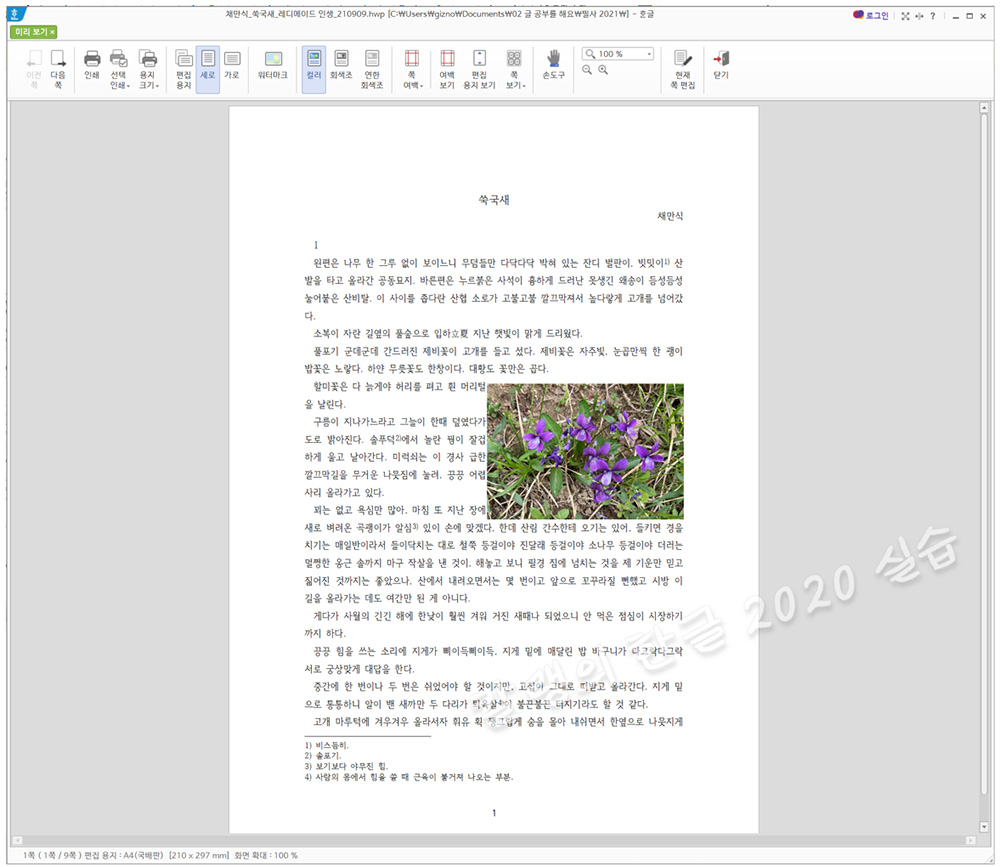Click the document title 쑥국새
Image resolution: width=1000 pixels, height=867 pixels.
(494, 200)
